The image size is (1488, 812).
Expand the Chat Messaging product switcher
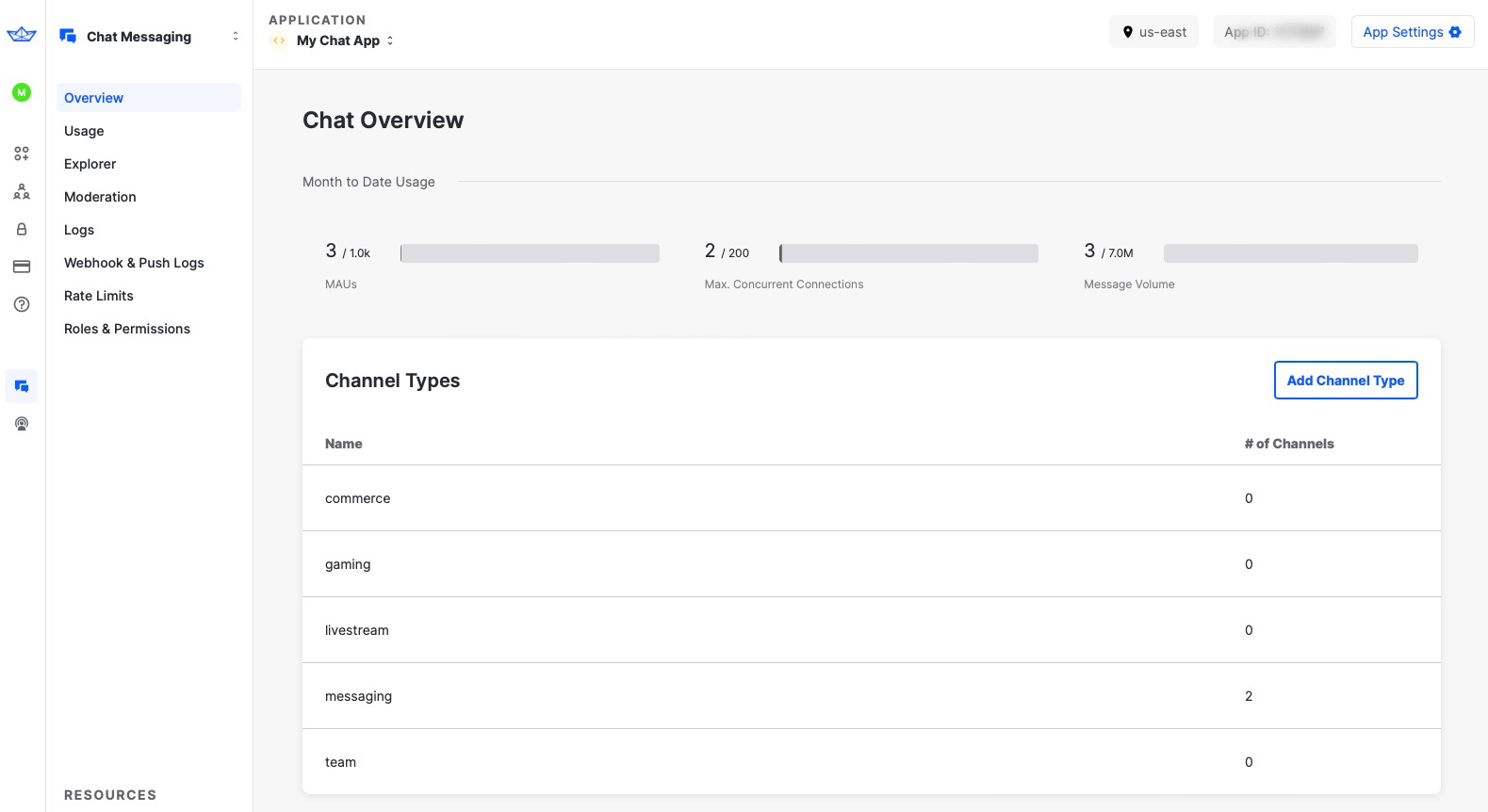tap(236, 36)
